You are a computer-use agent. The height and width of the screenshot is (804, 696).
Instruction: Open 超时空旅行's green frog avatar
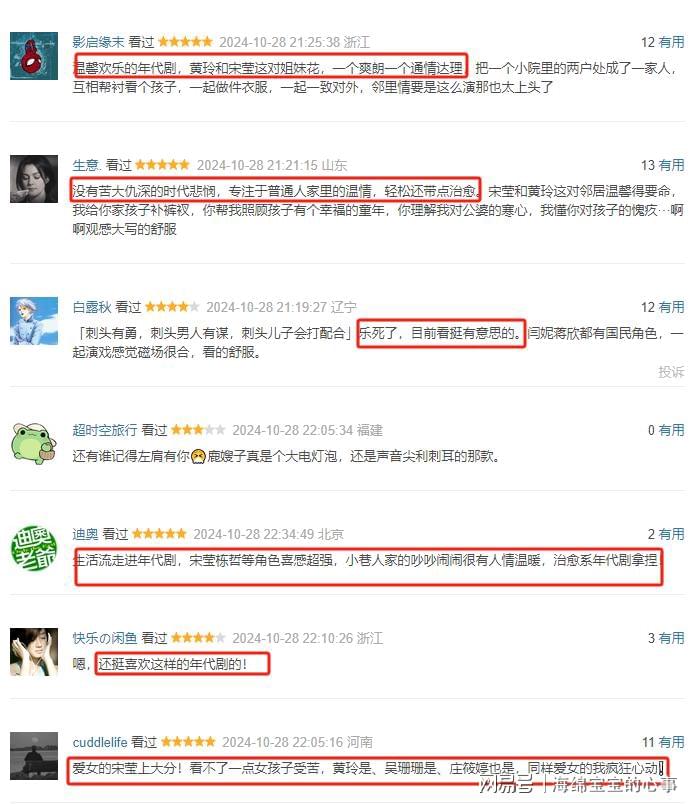[34, 444]
